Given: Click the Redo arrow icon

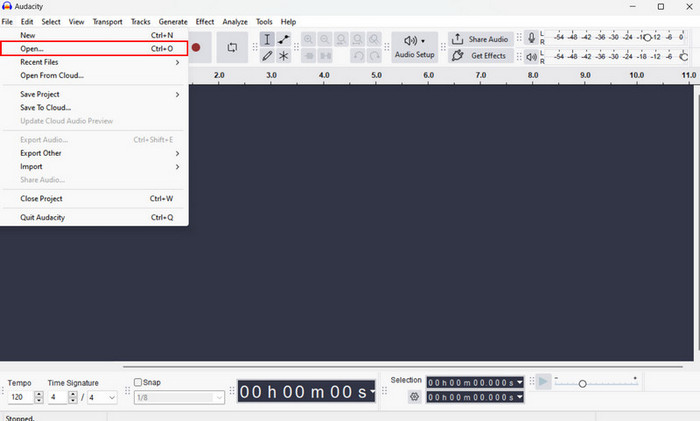Looking at the screenshot, I should tap(374, 56).
